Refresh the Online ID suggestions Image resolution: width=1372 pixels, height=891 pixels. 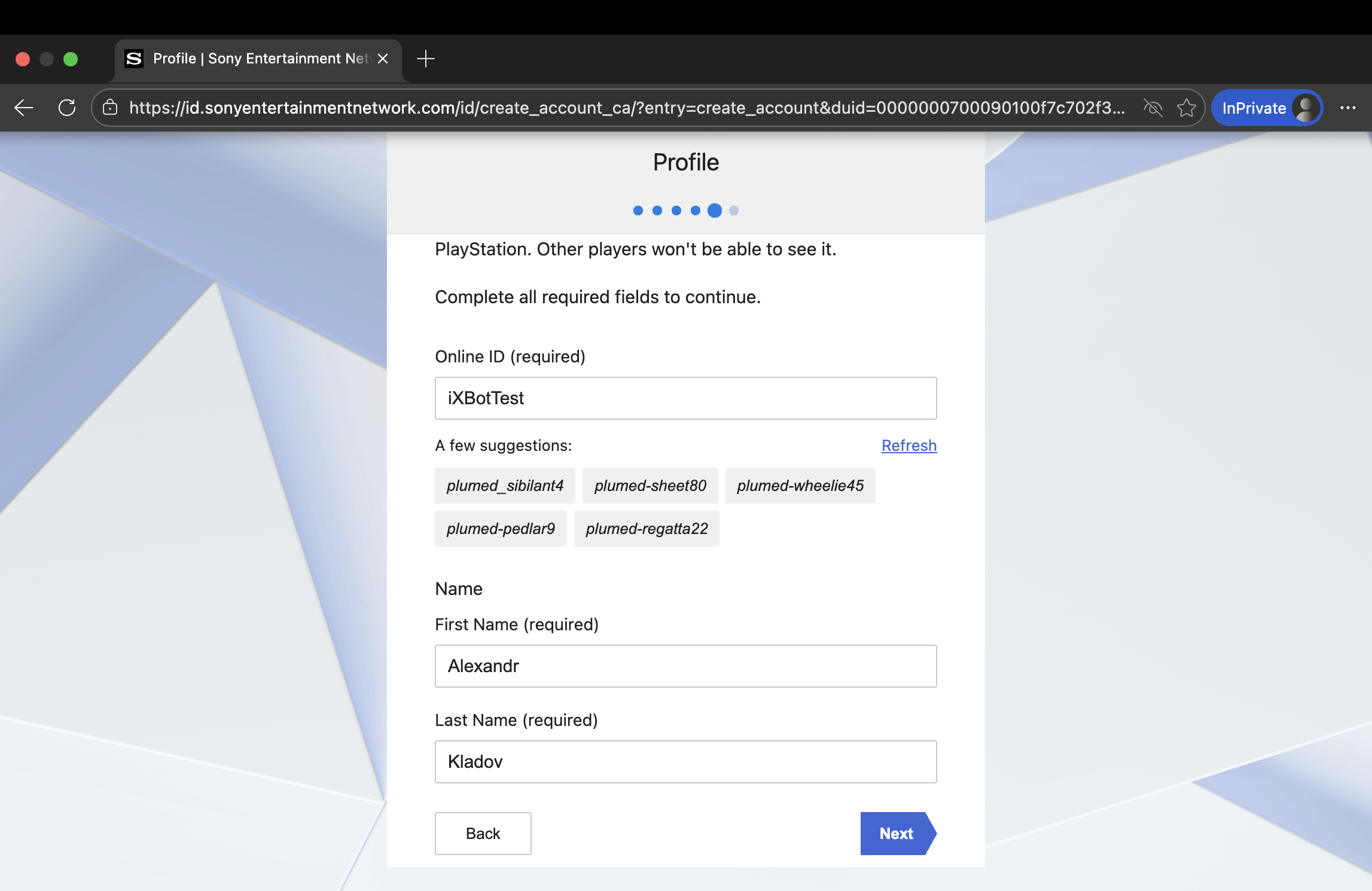(x=908, y=445)
